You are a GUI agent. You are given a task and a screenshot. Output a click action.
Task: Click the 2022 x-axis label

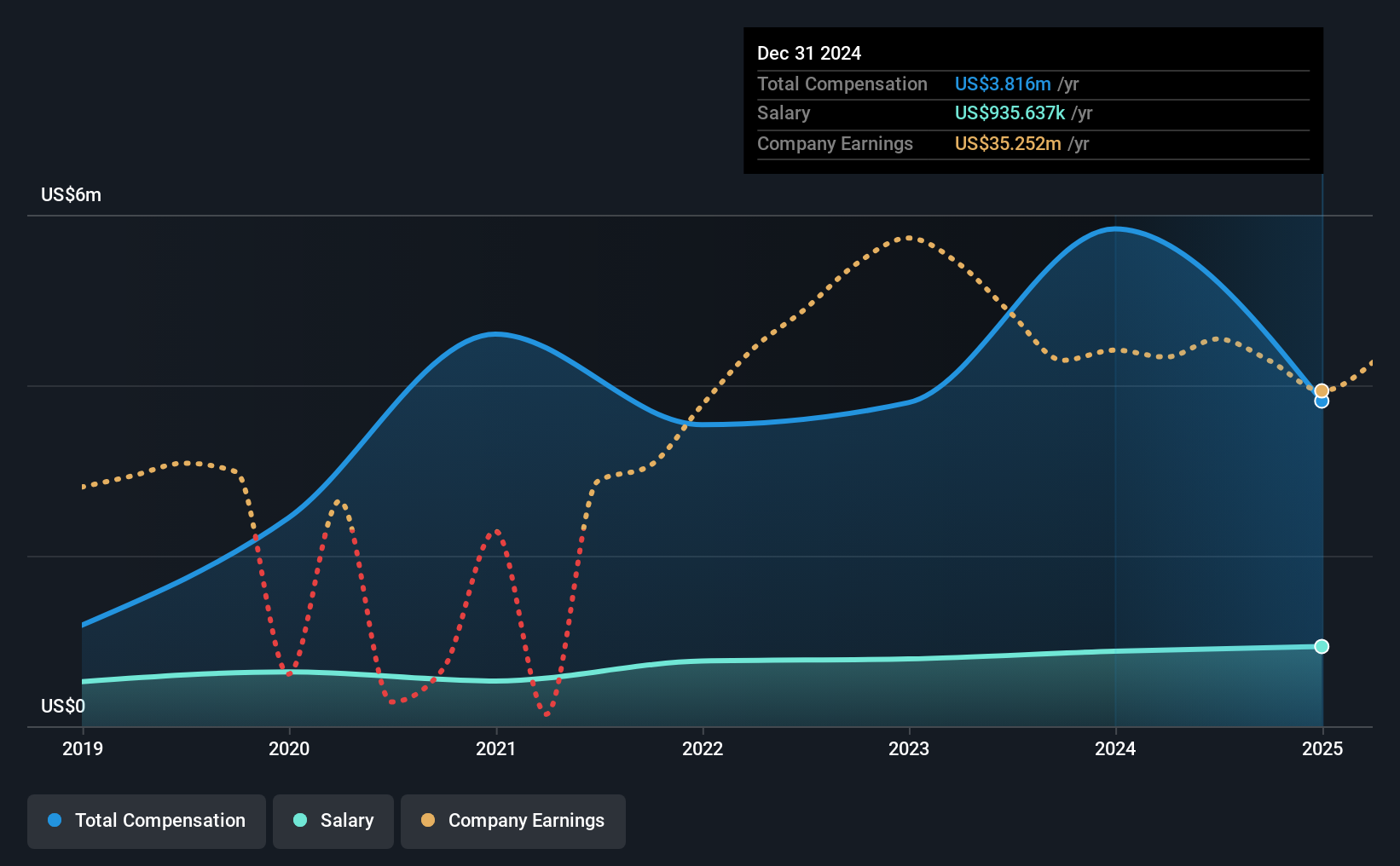[x=703, y=748]
